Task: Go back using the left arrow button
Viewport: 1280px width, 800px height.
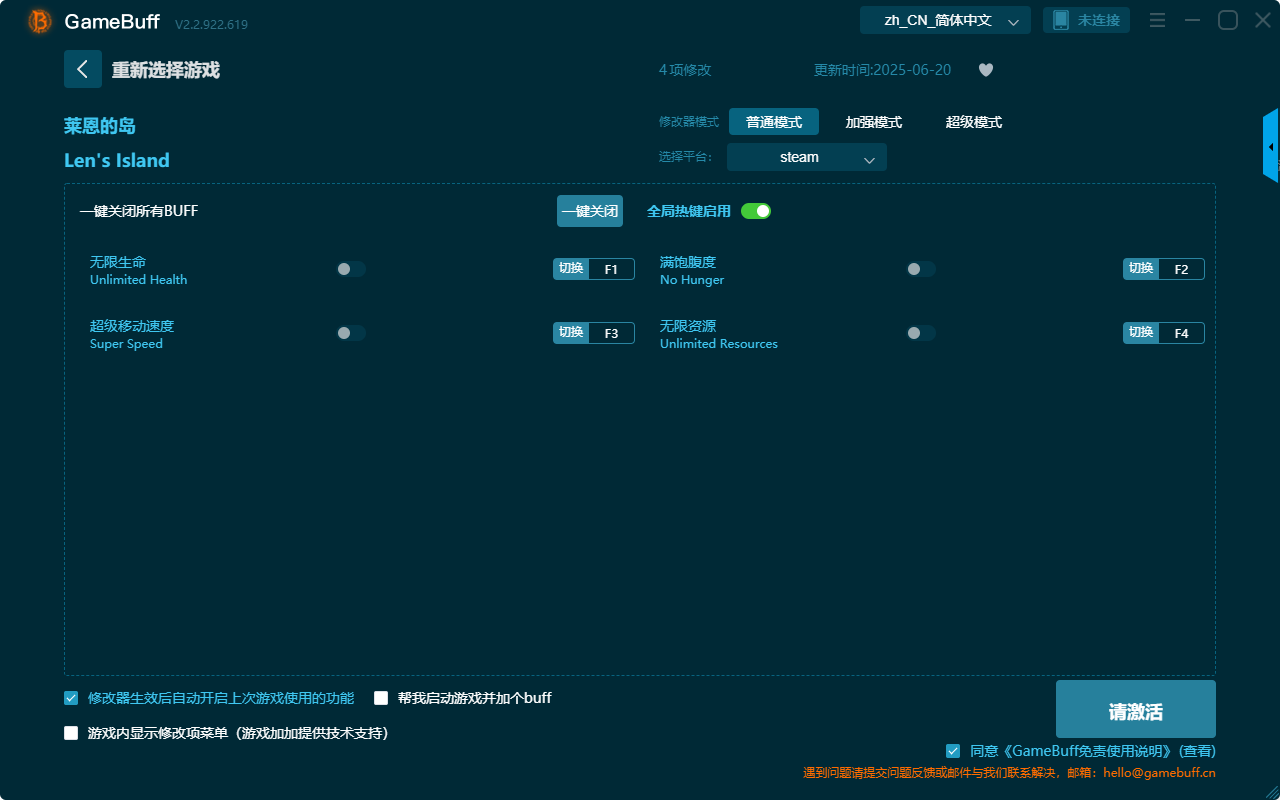Action: [x=83, y=68]
